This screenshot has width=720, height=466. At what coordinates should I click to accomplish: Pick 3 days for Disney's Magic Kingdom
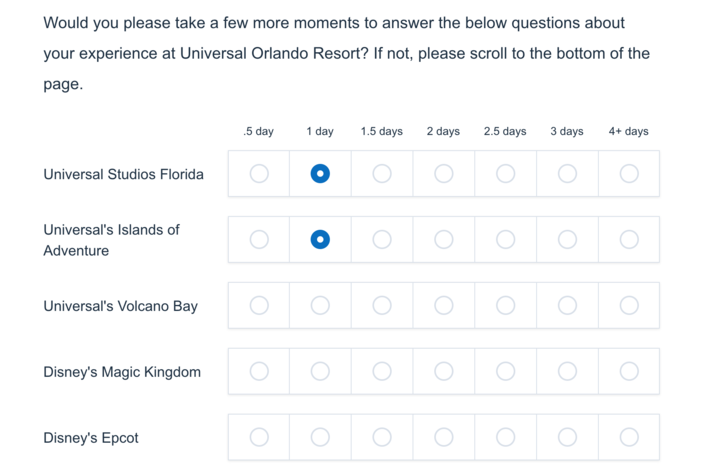(x=568, y=371)
